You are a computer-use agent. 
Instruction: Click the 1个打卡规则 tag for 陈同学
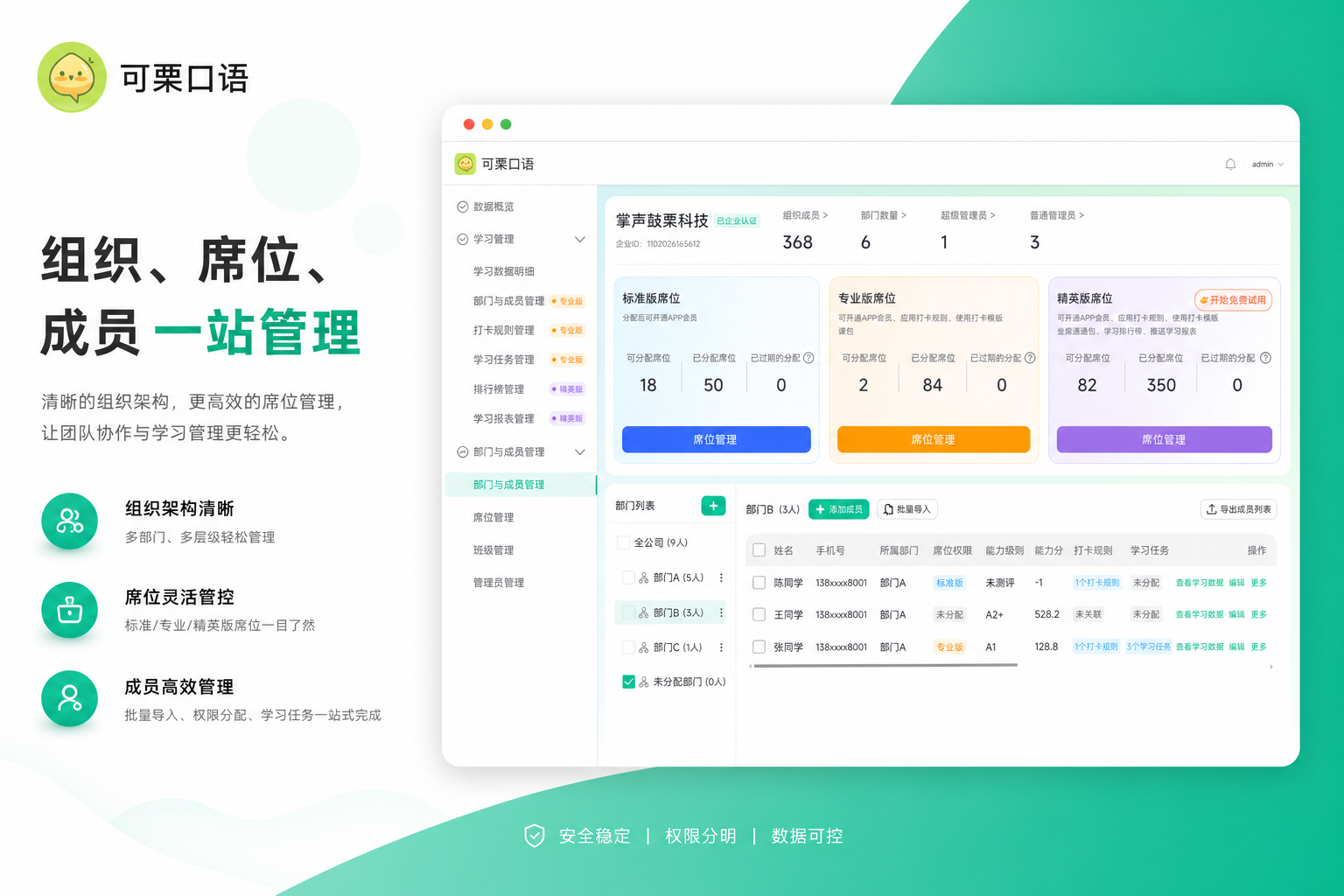(1096, 583)
